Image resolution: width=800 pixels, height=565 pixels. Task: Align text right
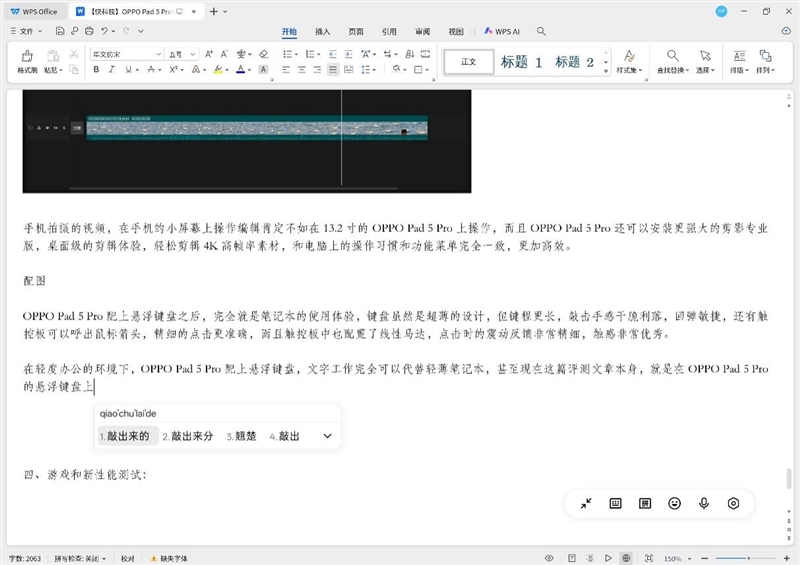317,69
